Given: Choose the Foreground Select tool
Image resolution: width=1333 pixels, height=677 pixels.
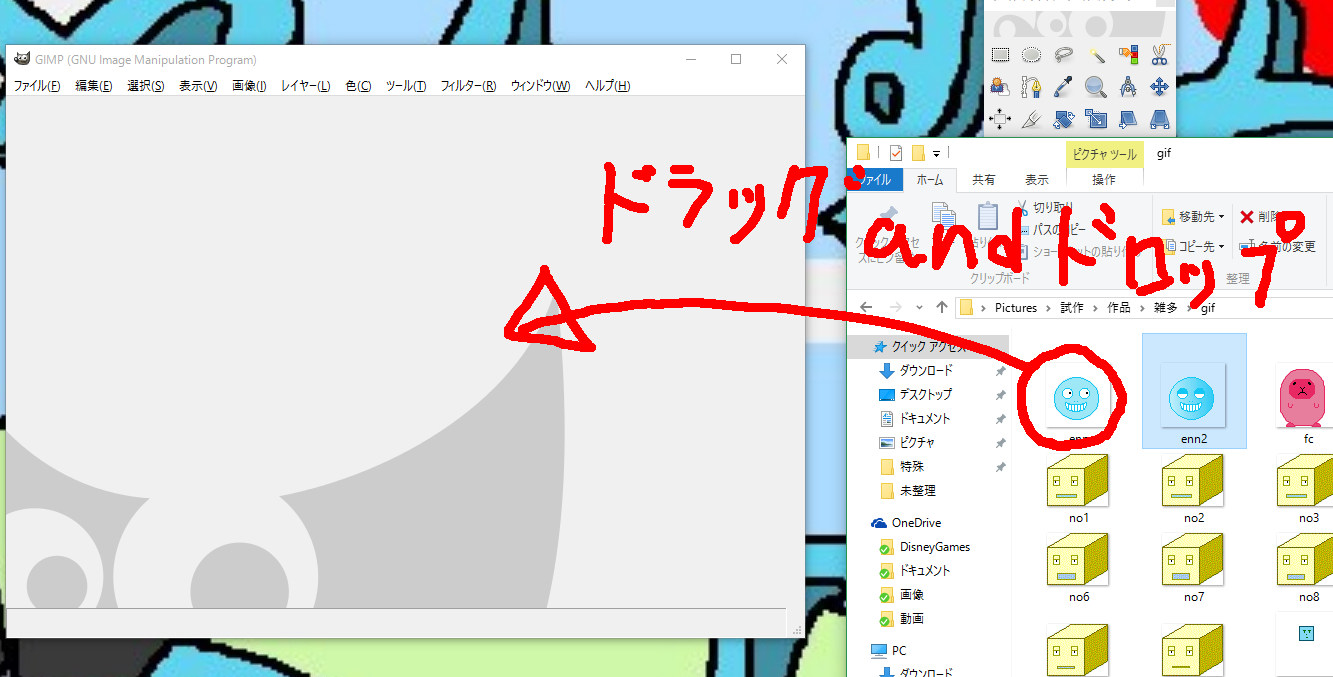Looking at the screenshot, I should [999, 87].
